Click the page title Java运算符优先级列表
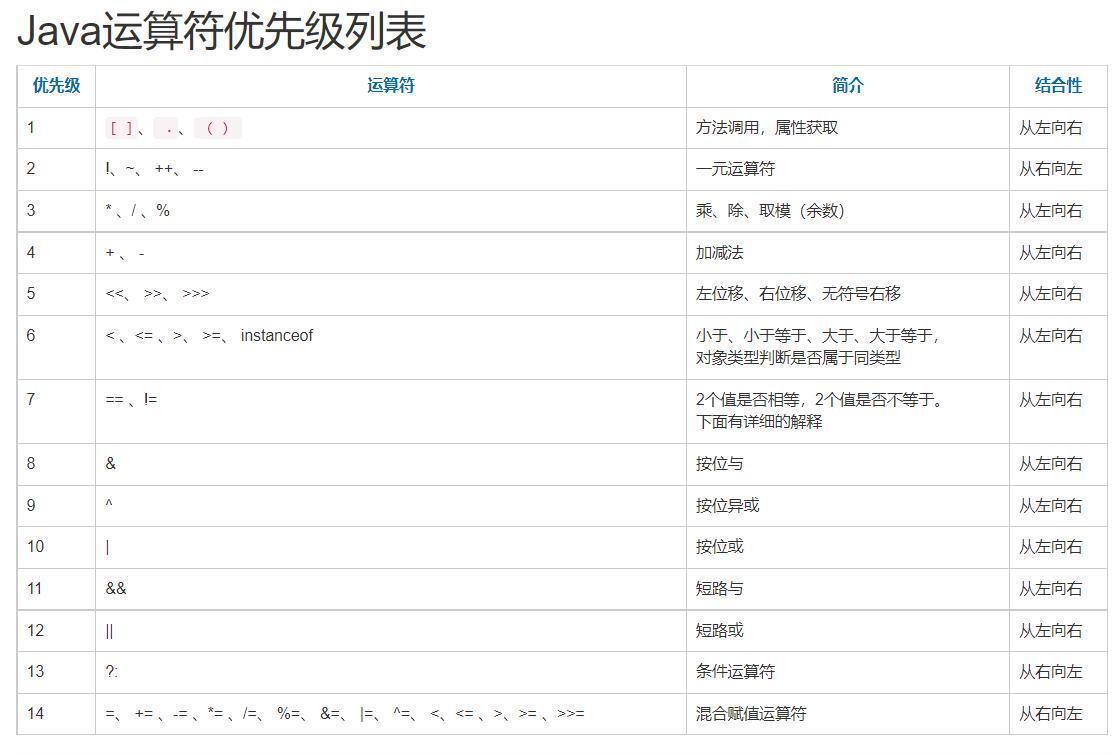The height and width of the screenshot is (755, 1120). (221, 31)
